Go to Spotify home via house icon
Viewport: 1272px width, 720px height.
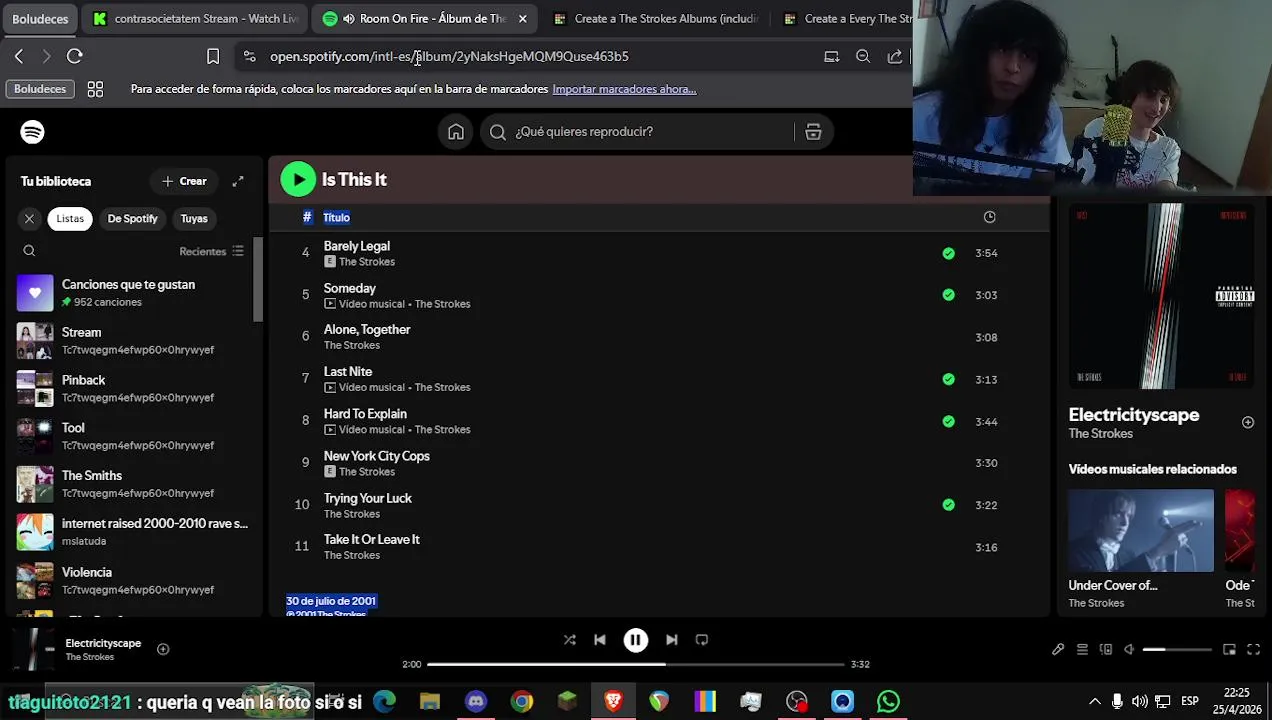tap(456, 132)
